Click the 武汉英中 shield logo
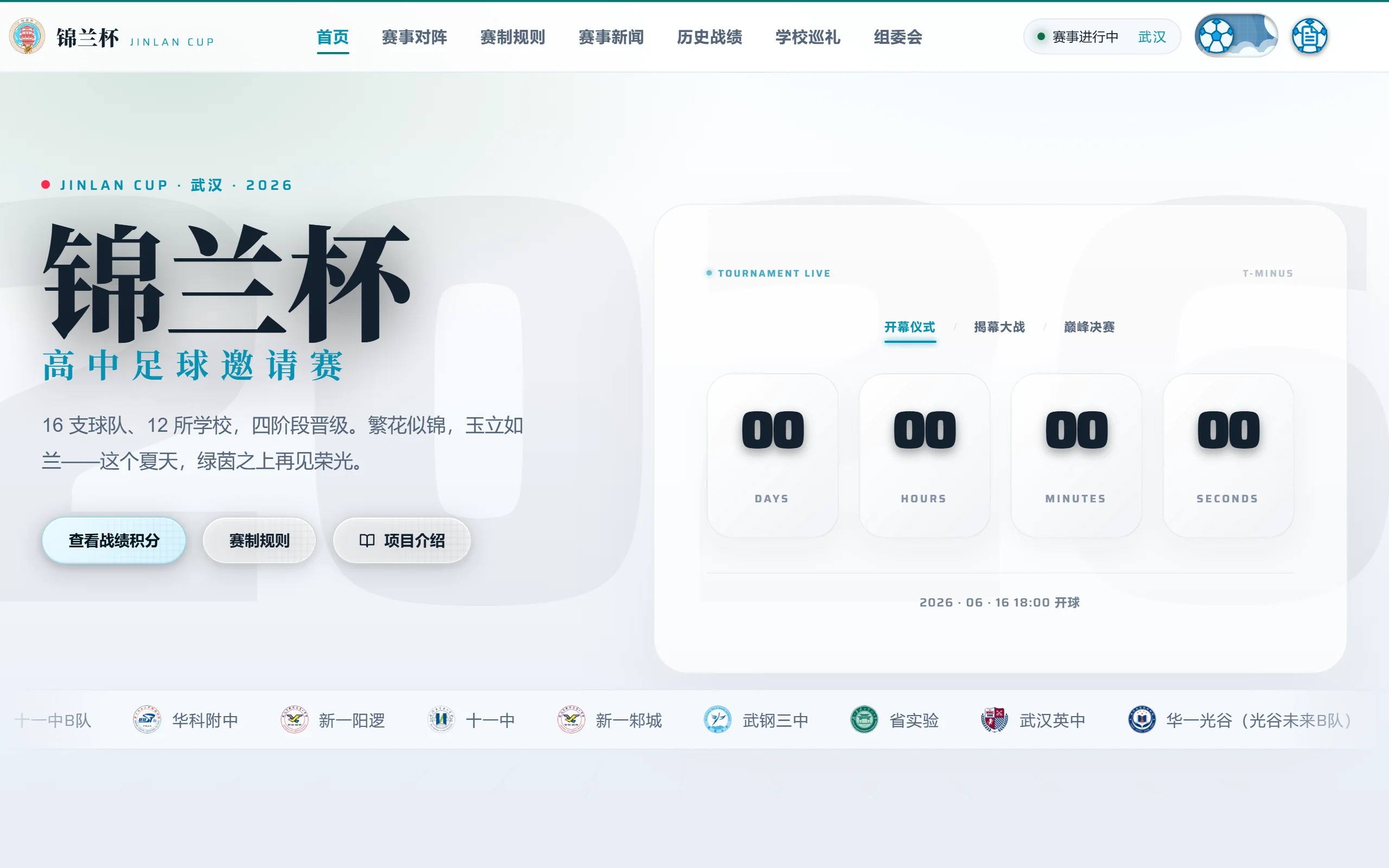Screen dimensions: 1389x868 (x=994, y=720)
